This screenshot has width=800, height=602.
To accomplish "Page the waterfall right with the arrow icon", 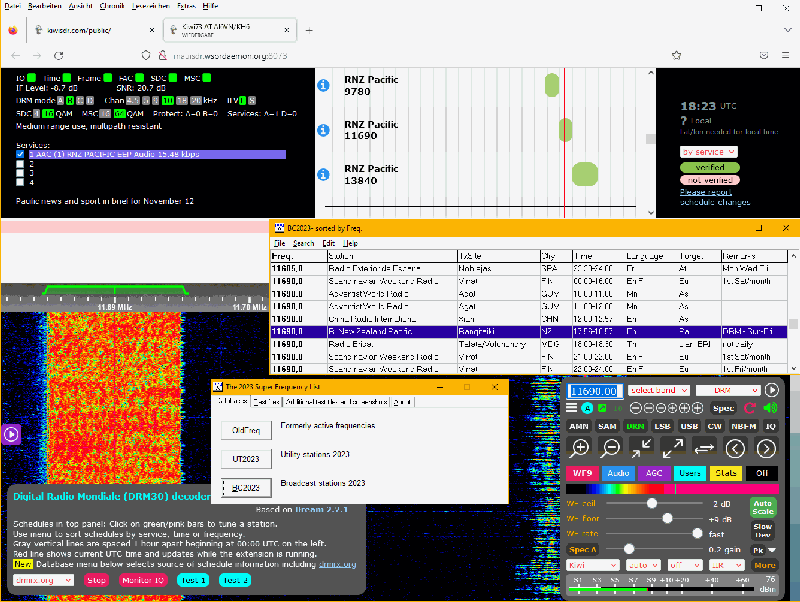I will click(x=767, y=449).
